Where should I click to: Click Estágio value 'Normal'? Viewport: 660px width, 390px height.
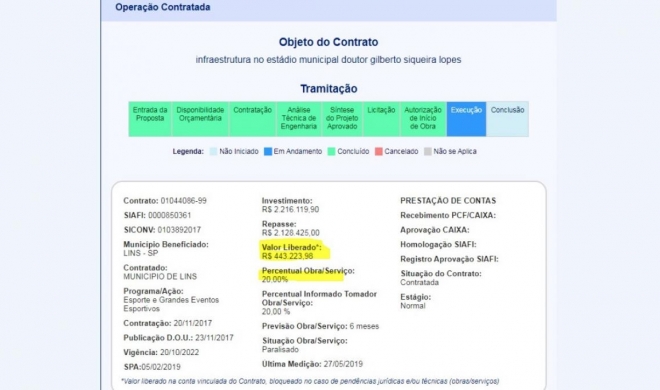coord(413,306)
